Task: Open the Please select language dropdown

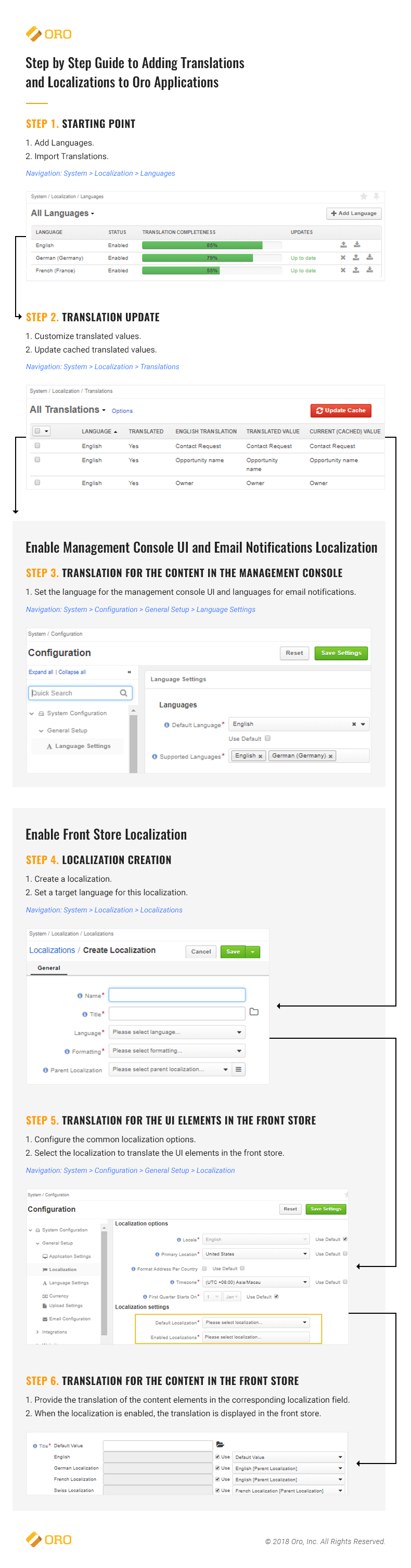Action: coord(177,1032)
